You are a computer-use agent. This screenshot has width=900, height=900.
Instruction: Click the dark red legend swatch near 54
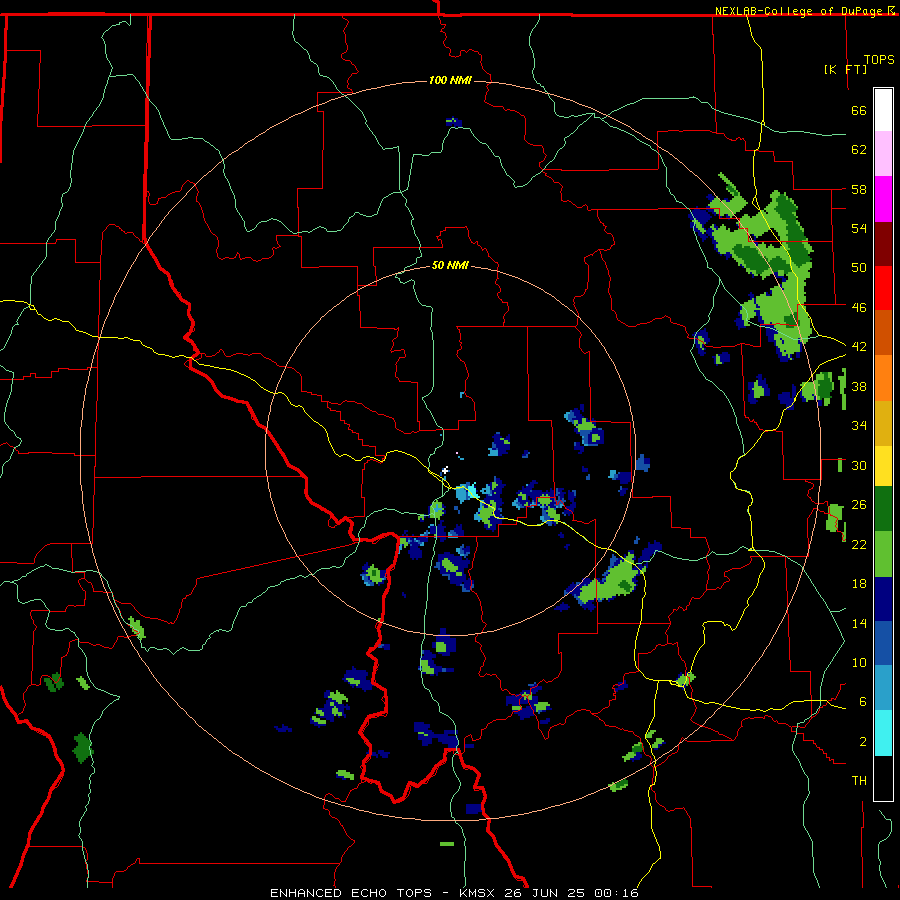pos(883,244)
